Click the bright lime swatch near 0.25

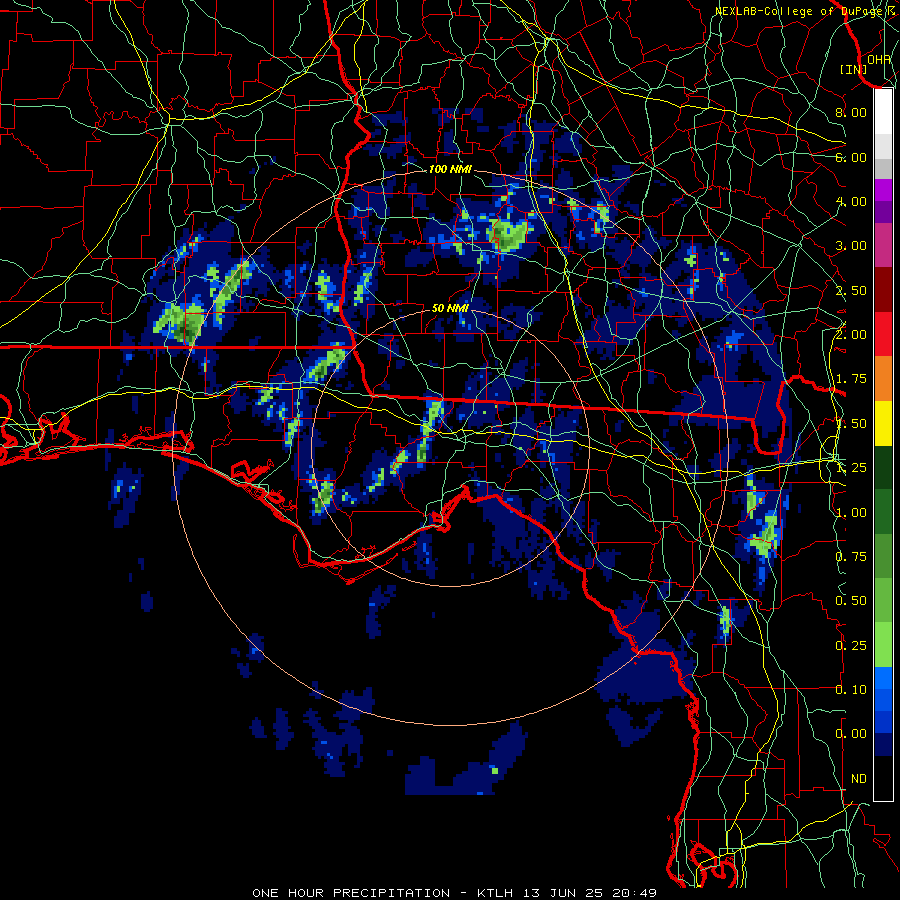point(883,645)
